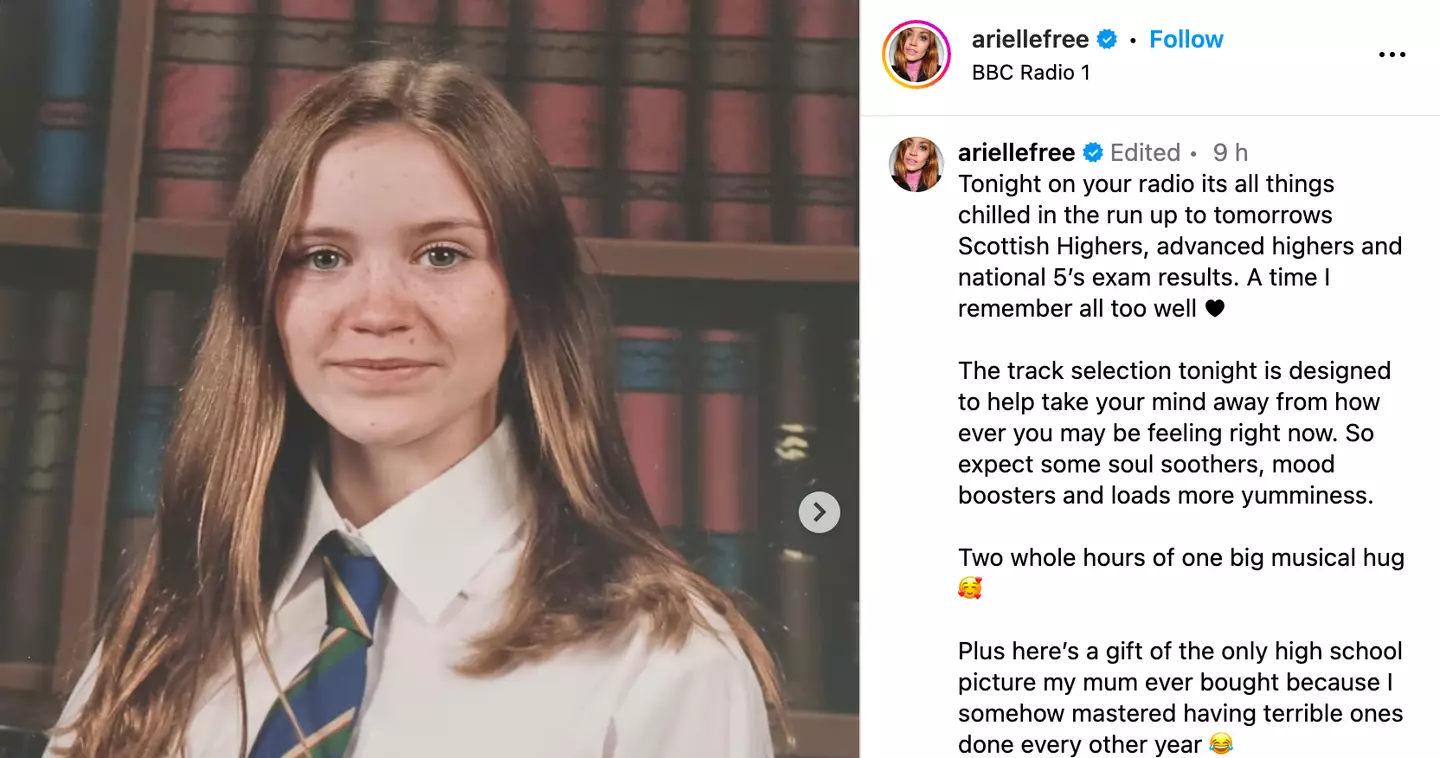Click the small avatar beside the caption
This screenshot has width=1440, height=758.
click(x=916, y=165)
